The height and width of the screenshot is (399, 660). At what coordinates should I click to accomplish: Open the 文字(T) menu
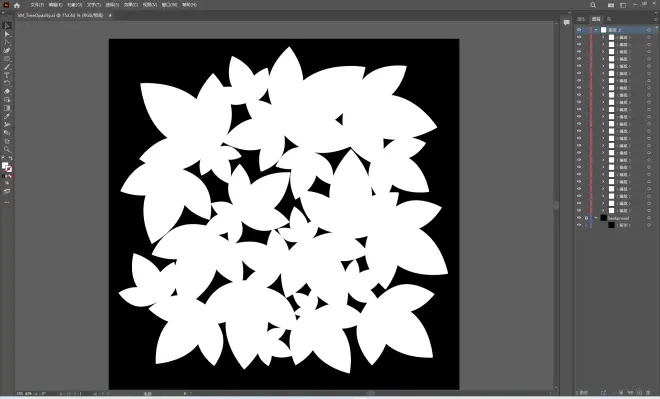tap(93, 5)
